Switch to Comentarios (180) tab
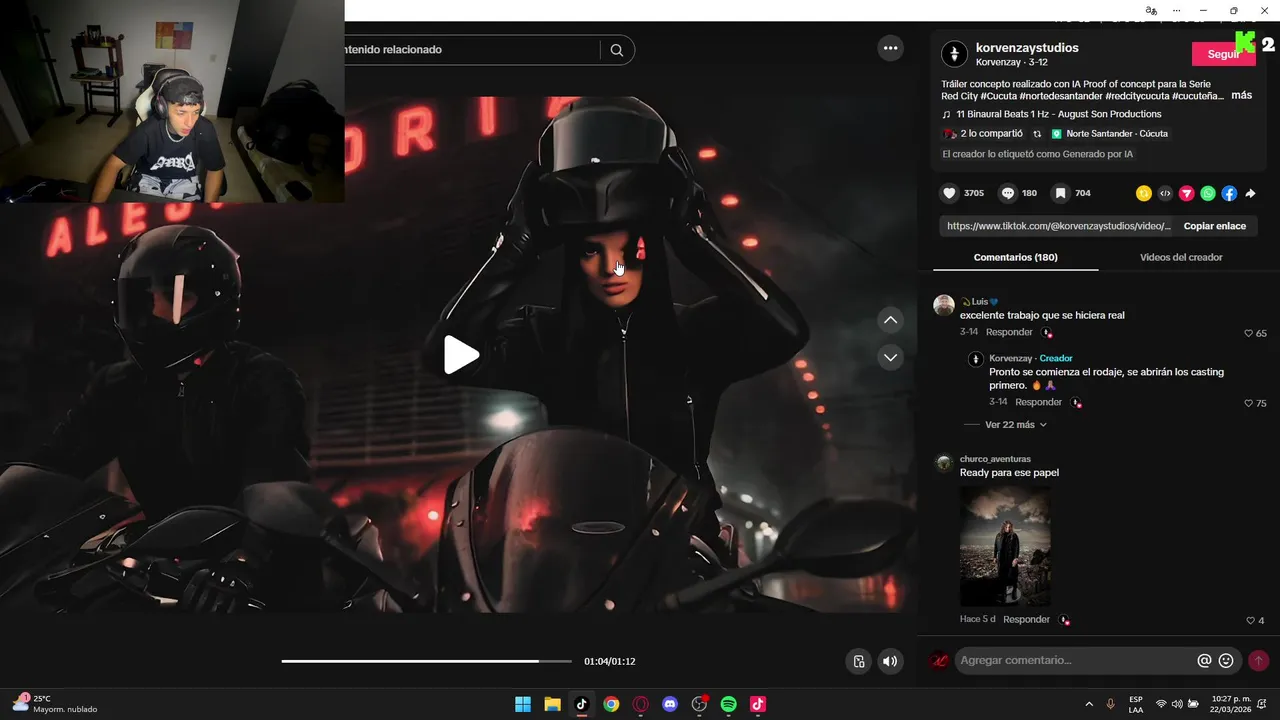The height and width of the screenshot is (720, 1280). coord(1015,257)
